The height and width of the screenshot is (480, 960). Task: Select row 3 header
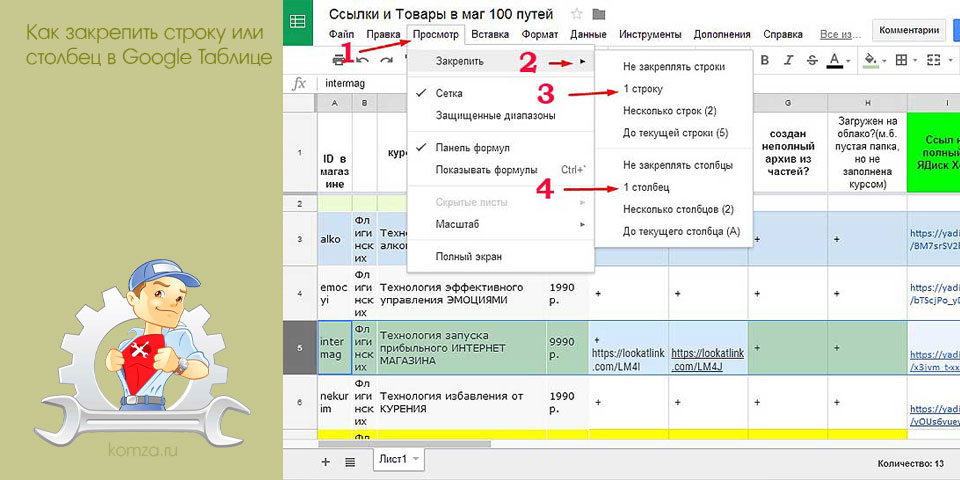pyautogui.click(x=300, y=239)
